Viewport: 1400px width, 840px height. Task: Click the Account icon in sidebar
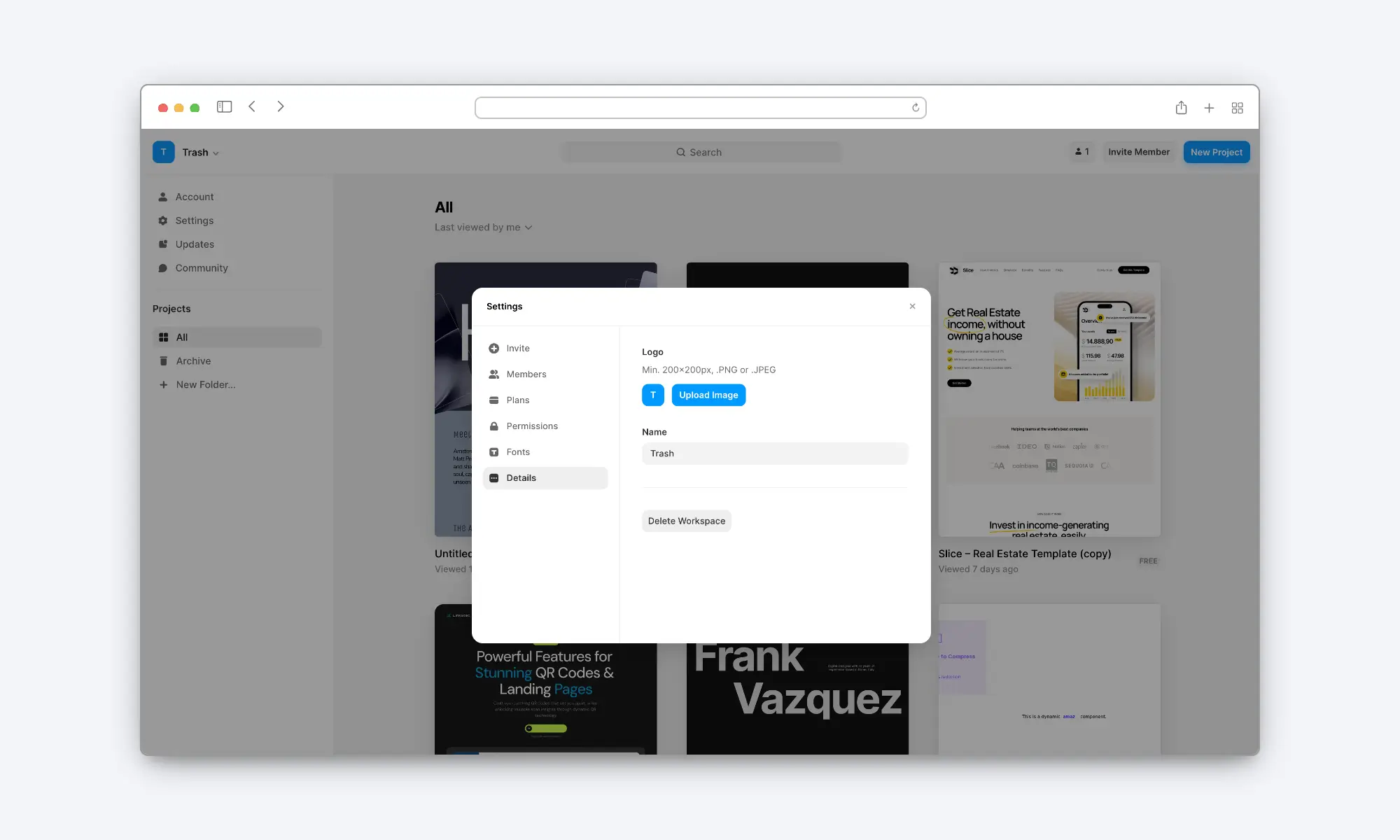coord(162,196)
